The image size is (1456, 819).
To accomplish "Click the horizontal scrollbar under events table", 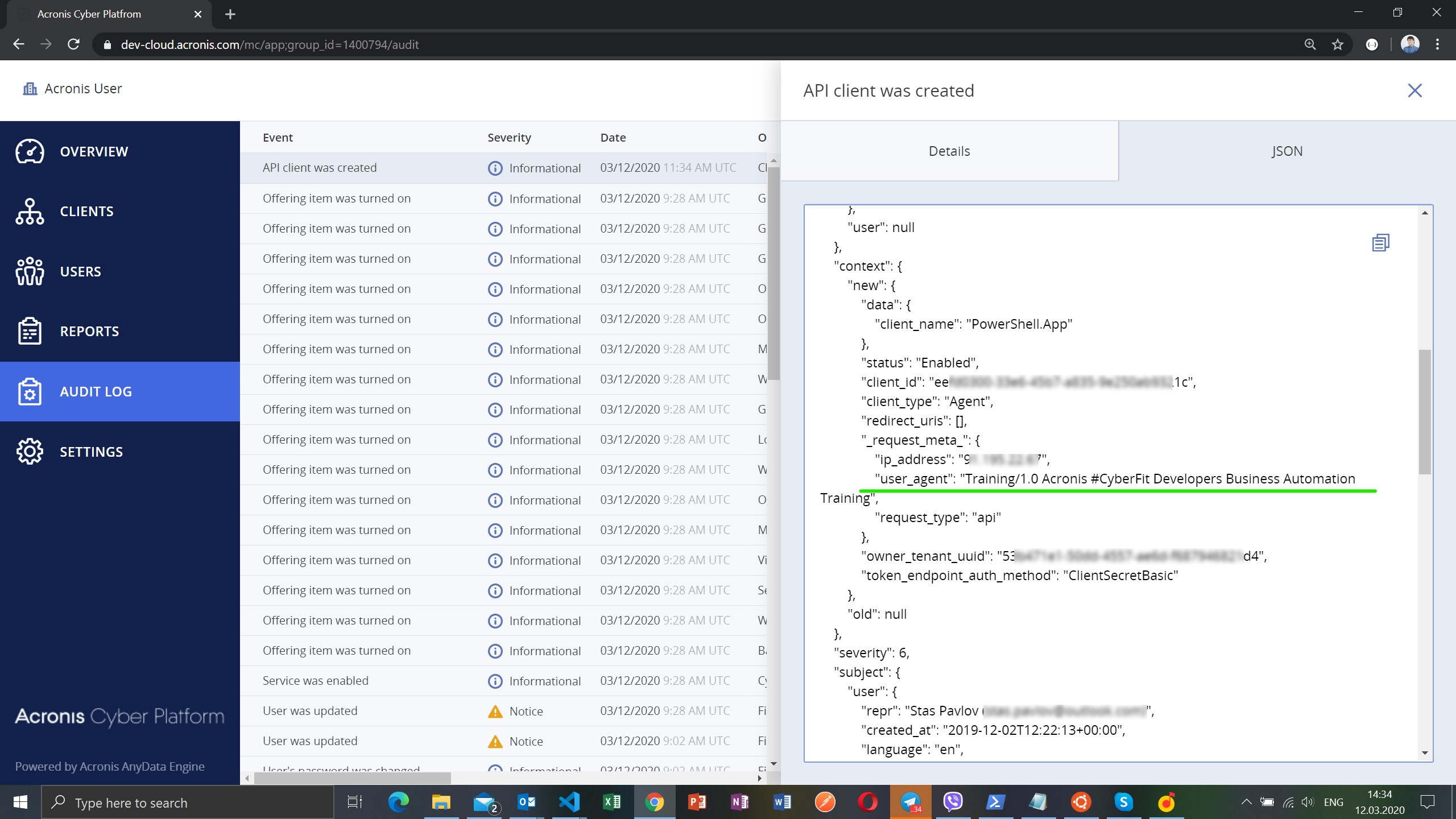I will [353, 778].
